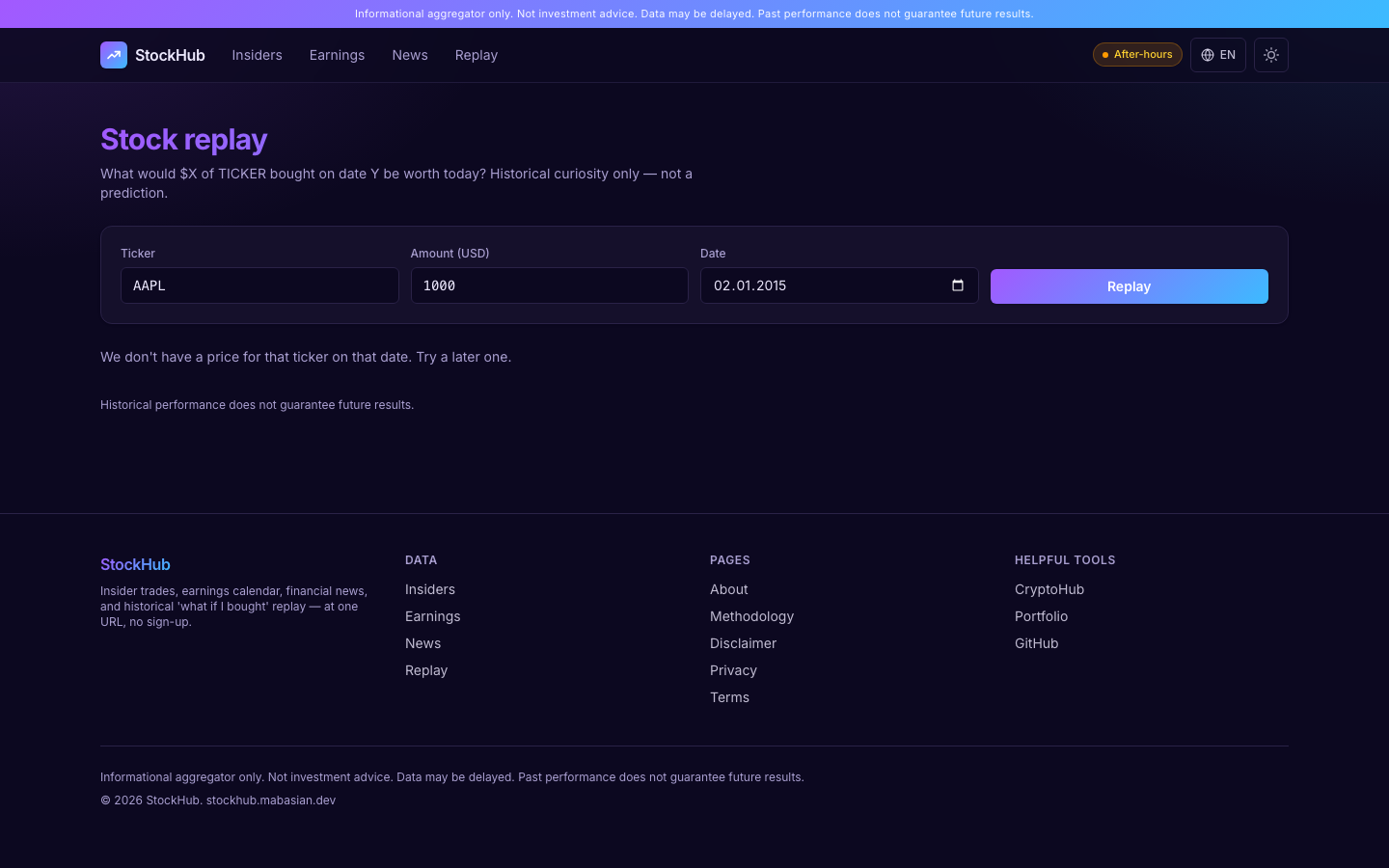Screen dimensions: 1389x868
Task: Open the EN language selector
Action: point(1218,55)
